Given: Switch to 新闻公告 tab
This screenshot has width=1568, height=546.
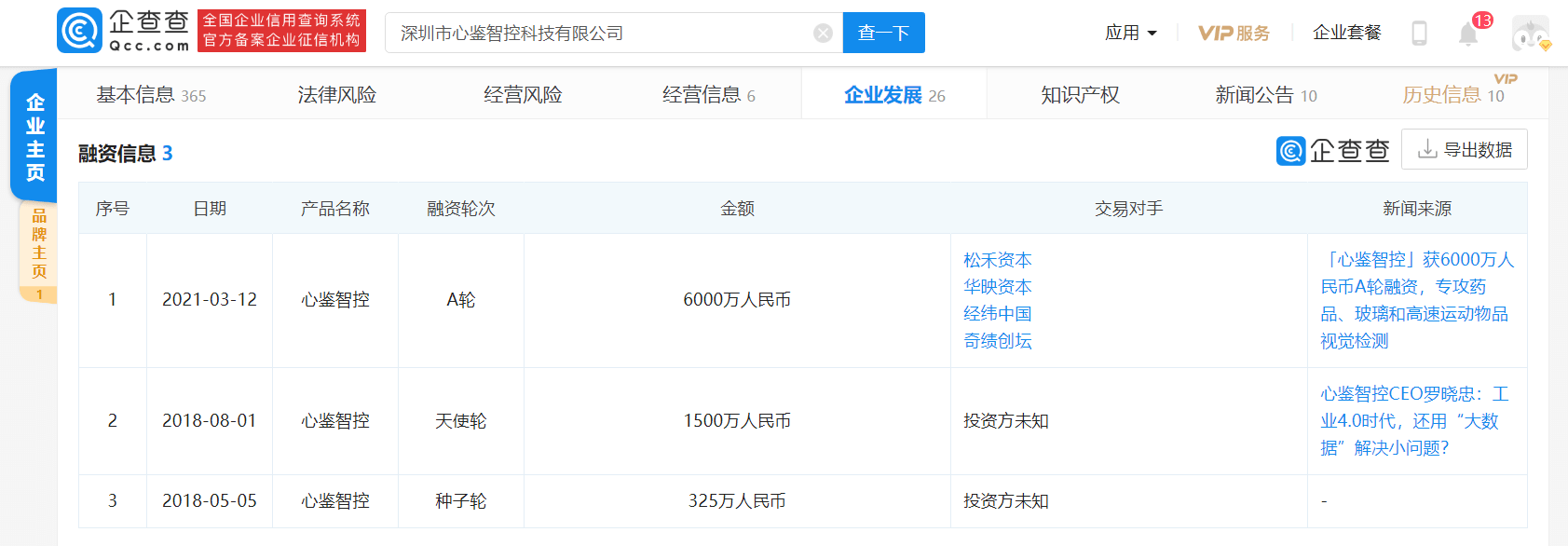Looking at the screenshot, I should coord(1266,95).
